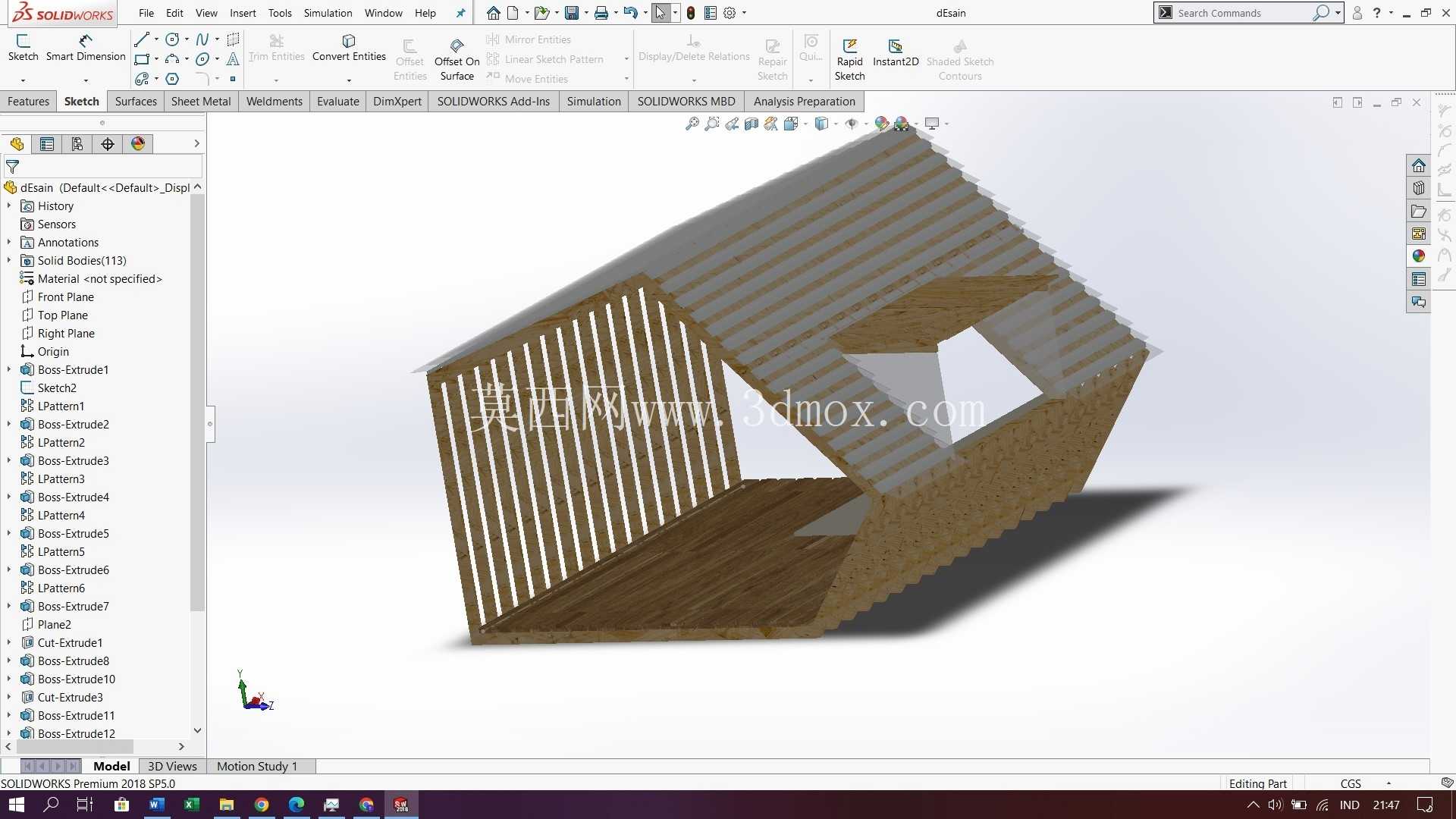Select the Smart Dimension tool

click(x=86, y=47)
